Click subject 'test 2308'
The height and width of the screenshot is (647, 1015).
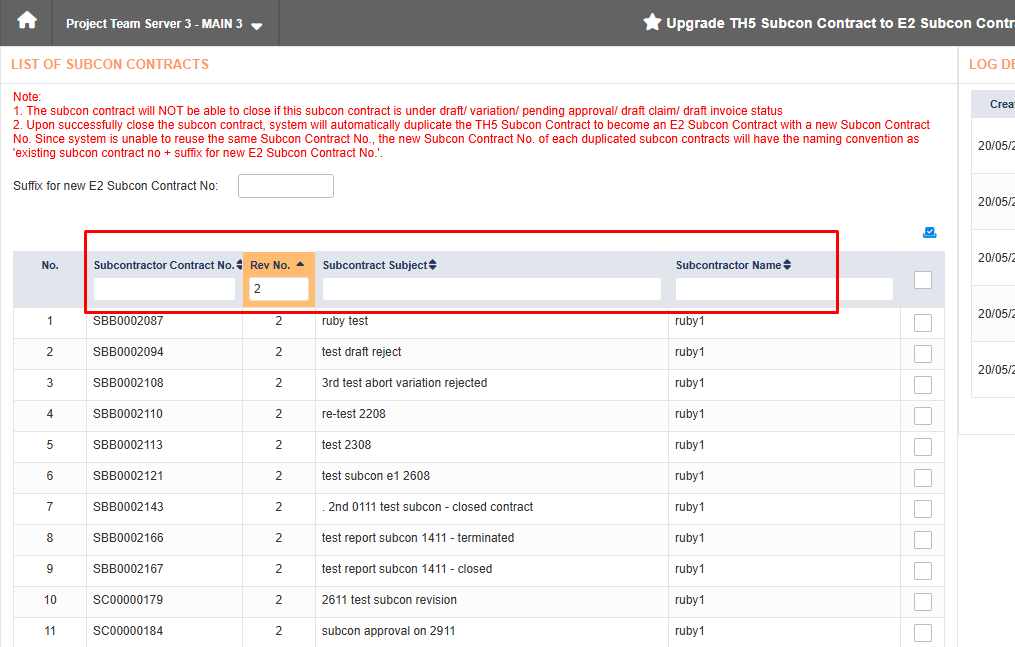tap(346, 445)
